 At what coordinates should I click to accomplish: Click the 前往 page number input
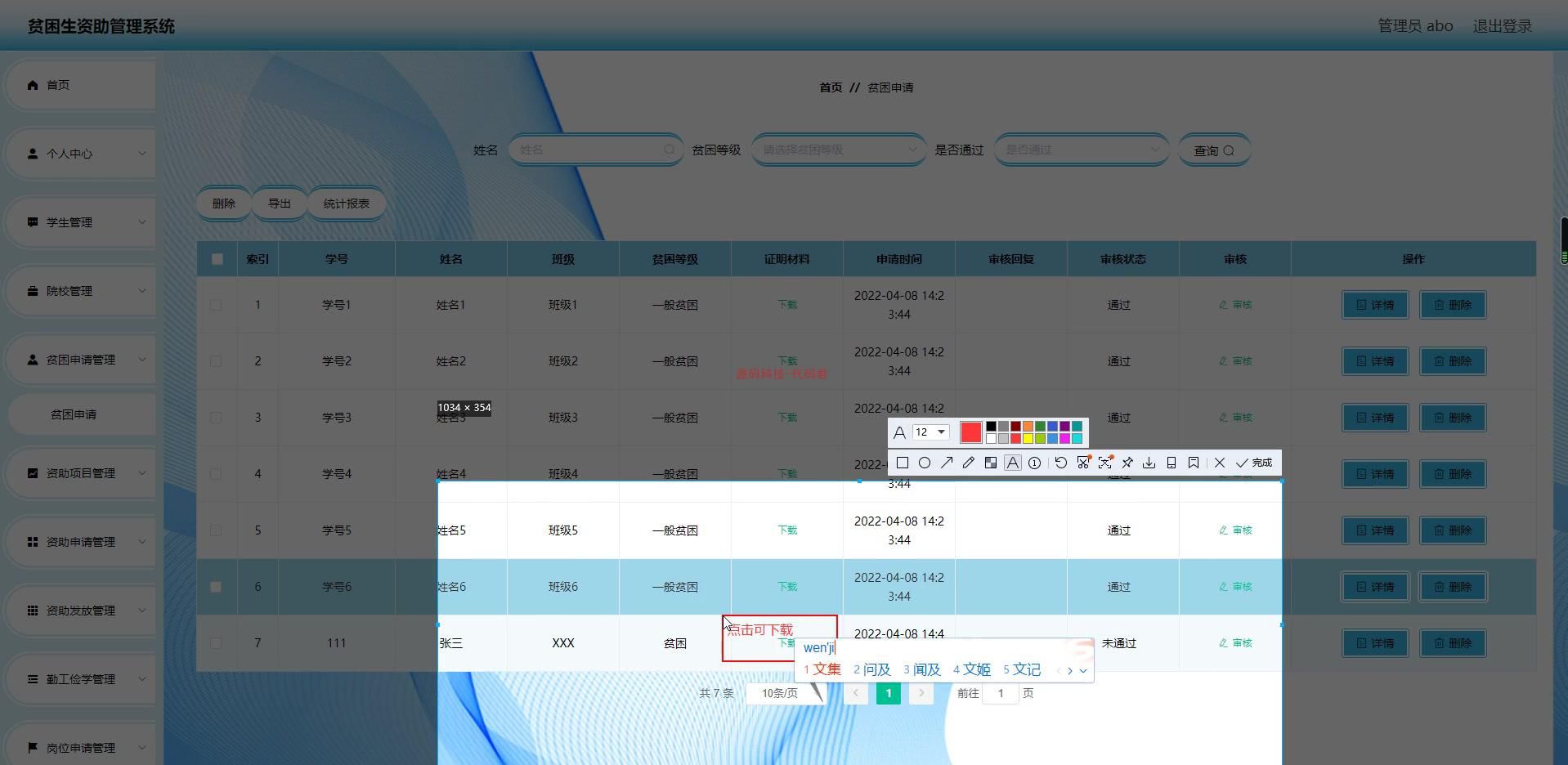1001,693
